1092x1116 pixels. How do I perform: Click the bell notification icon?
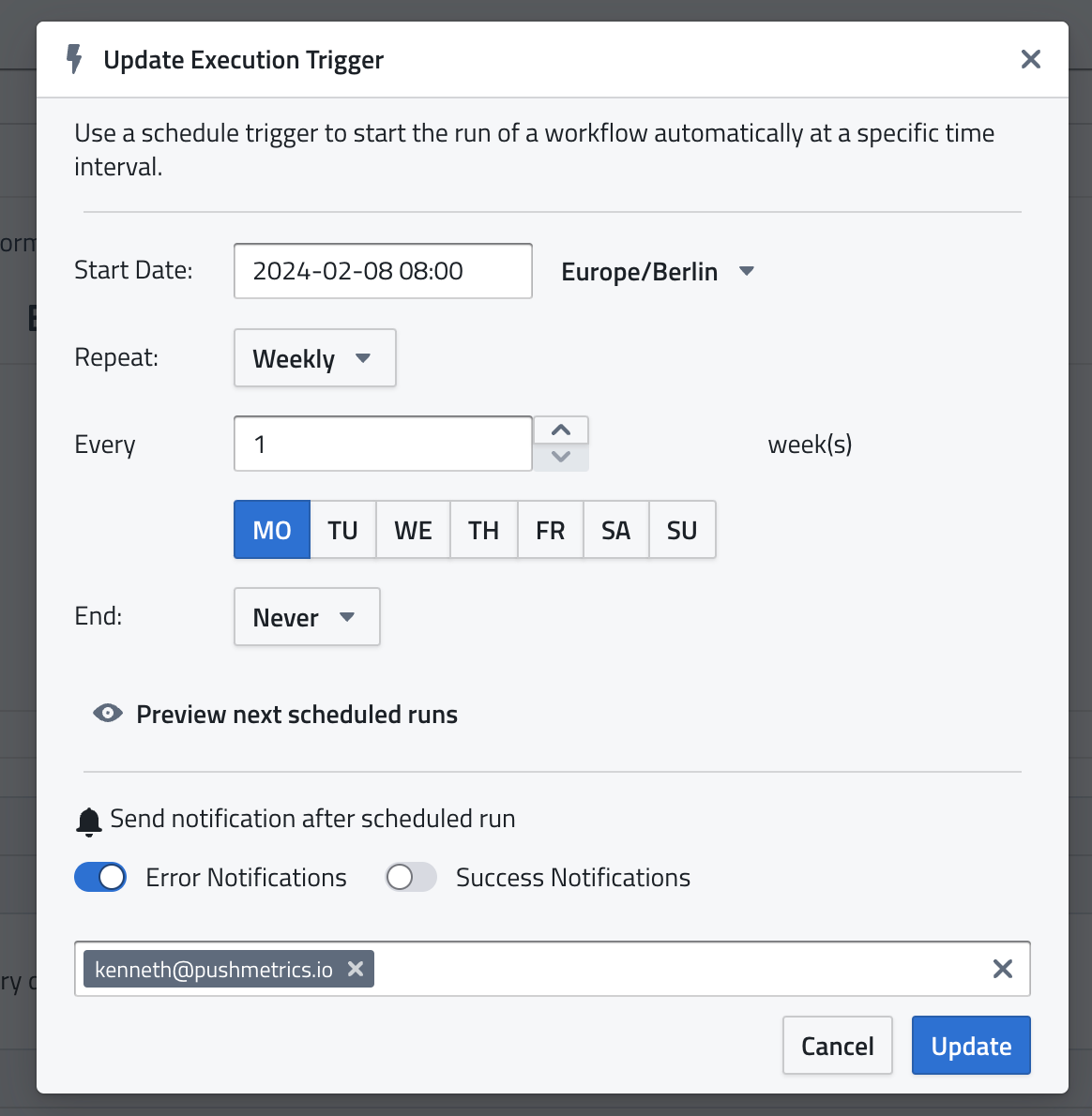point(89,821)
